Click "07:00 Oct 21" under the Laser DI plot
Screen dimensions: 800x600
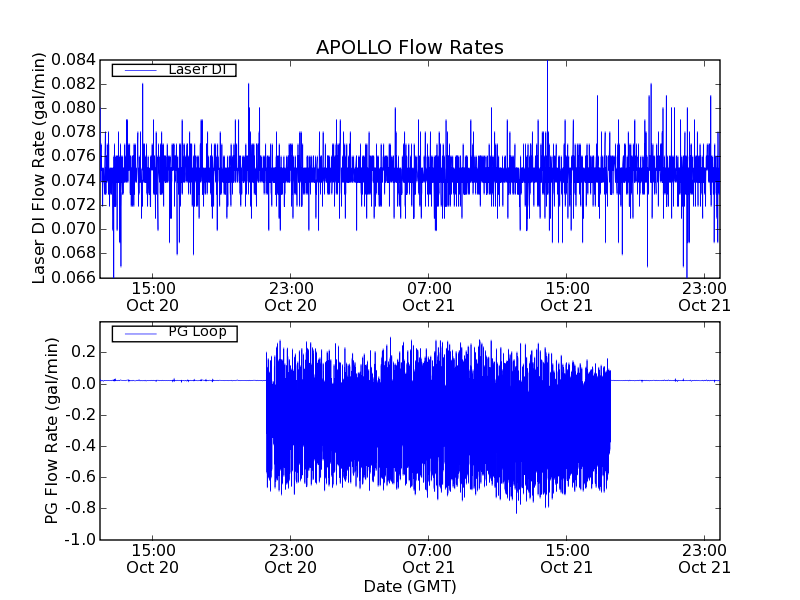pyautogui.click(x=429, y=297)
